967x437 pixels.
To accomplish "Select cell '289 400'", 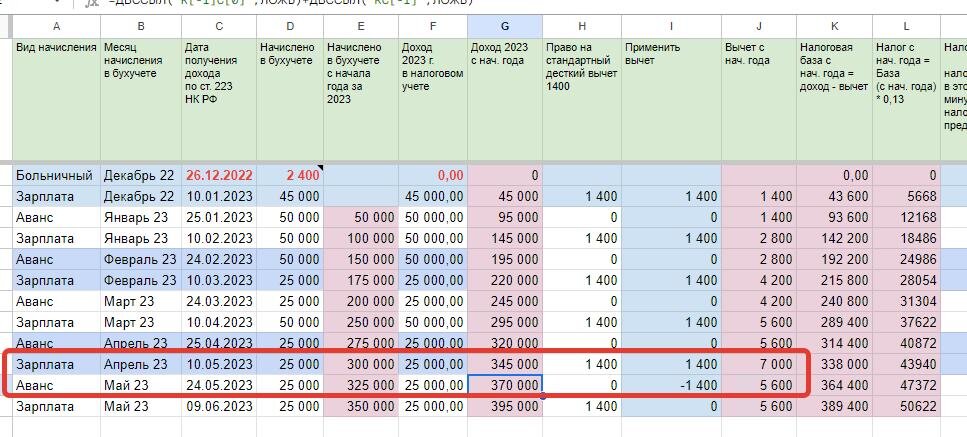I will pyautogui.click(x=834, y=322).
